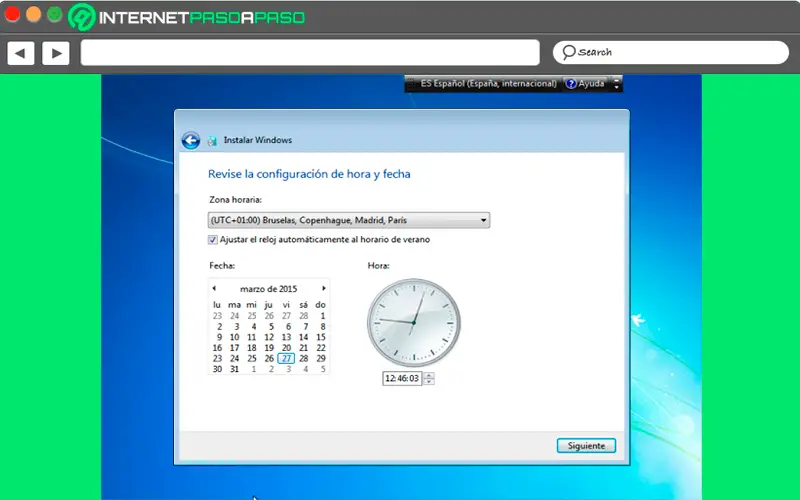Viewport: 800px width, 500px height.
Task: Select day 31 in the calendar
Action: pyautogui.click(x=234, y=369)
